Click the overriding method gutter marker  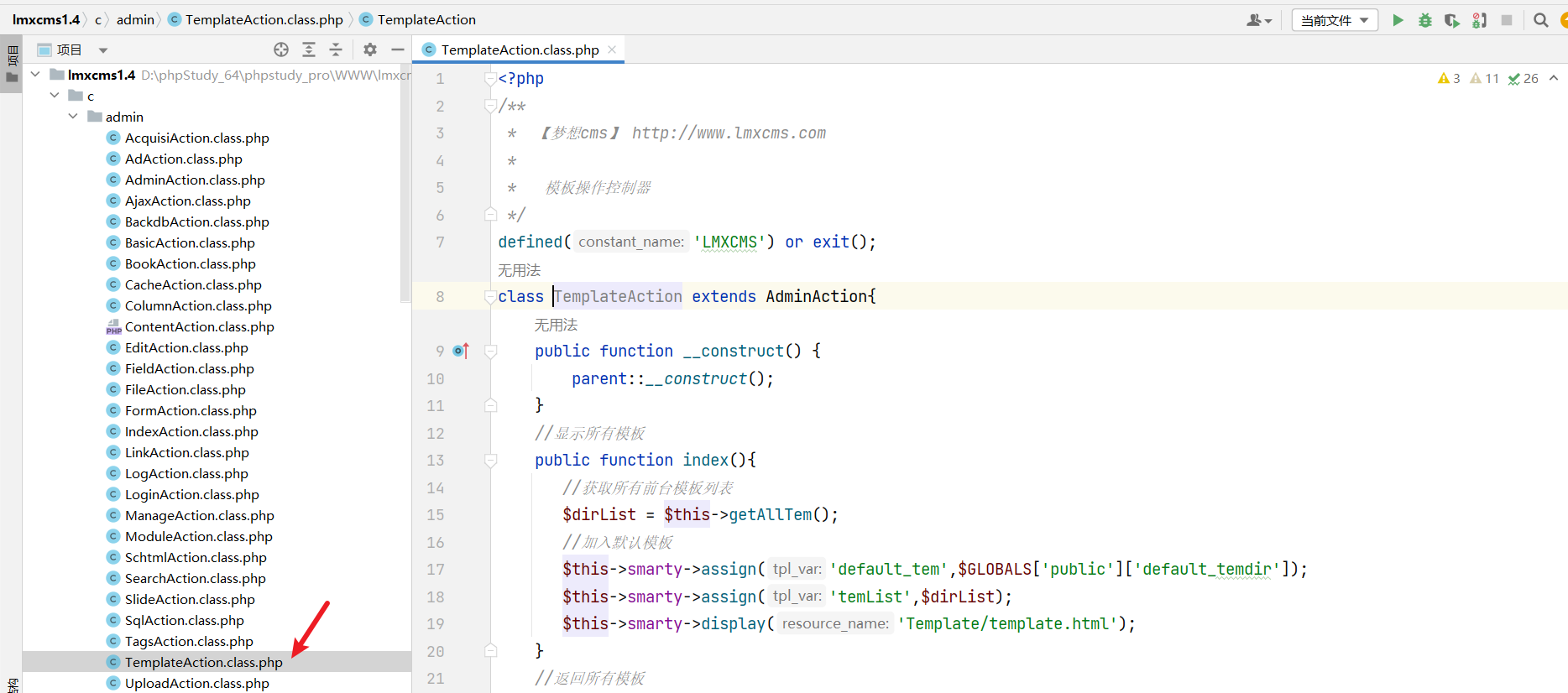click(461, 351)
